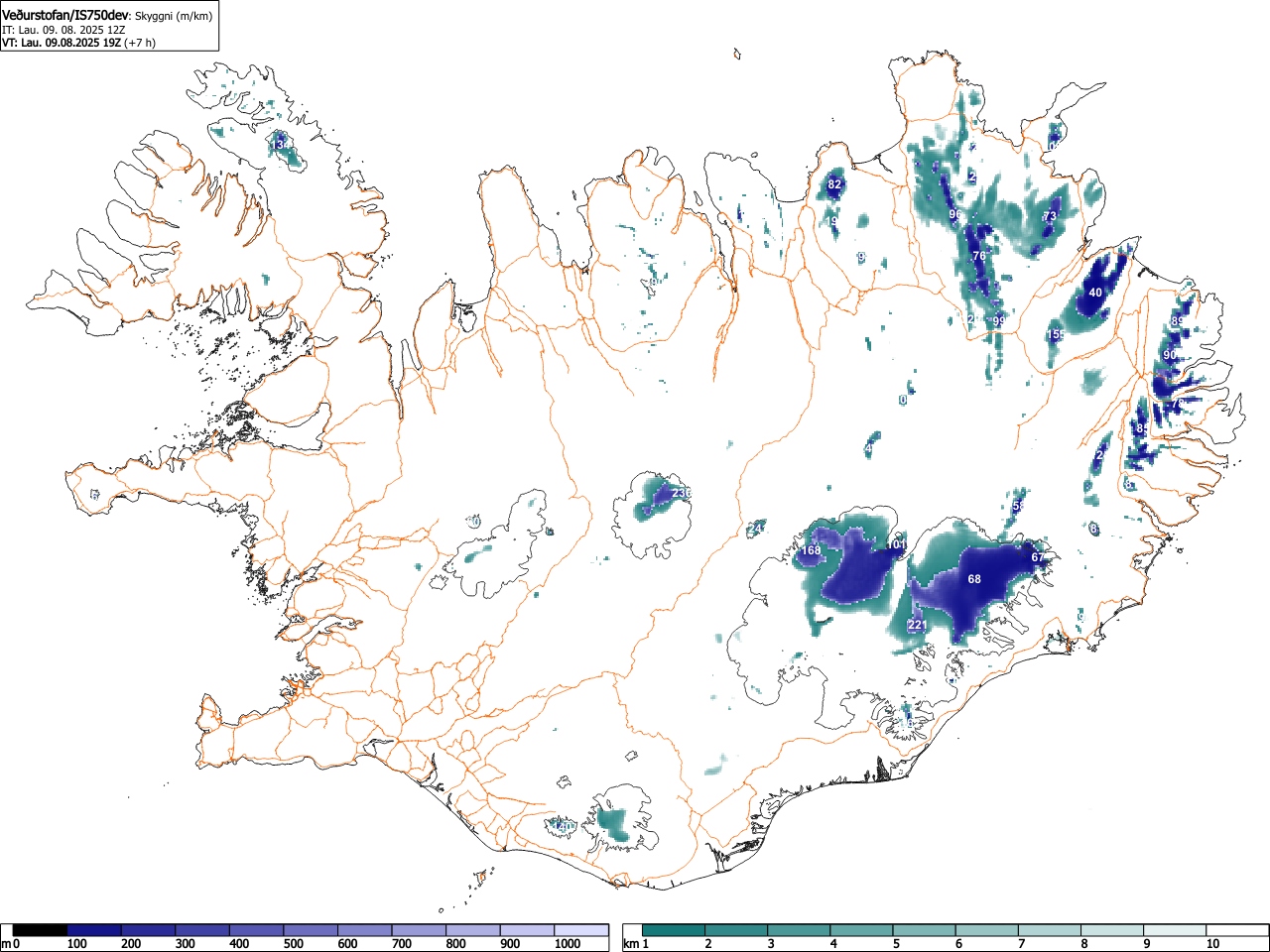Select the 'IT: Lau. 09. 08. 2025 12Z' line
The image size is (1270, 952).
pos(63,30)
